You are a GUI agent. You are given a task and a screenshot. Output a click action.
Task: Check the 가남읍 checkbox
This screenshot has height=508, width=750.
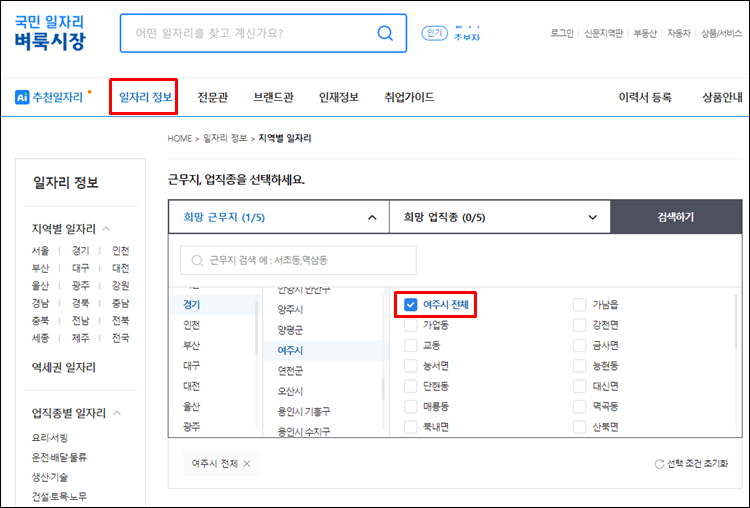[579, 305]
